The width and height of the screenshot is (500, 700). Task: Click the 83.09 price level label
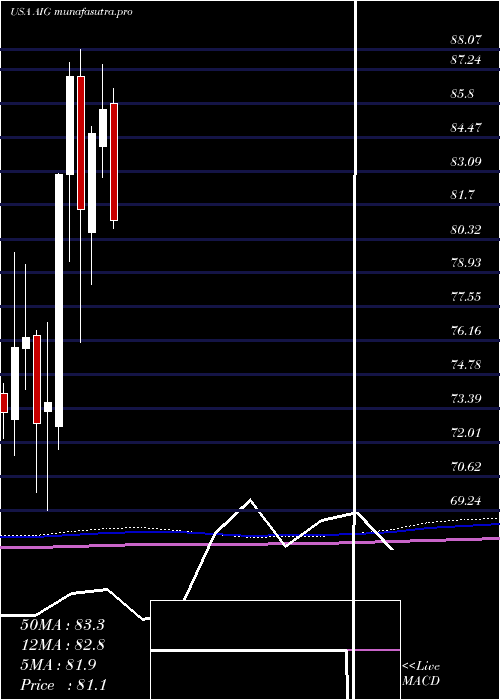point(466,161)
